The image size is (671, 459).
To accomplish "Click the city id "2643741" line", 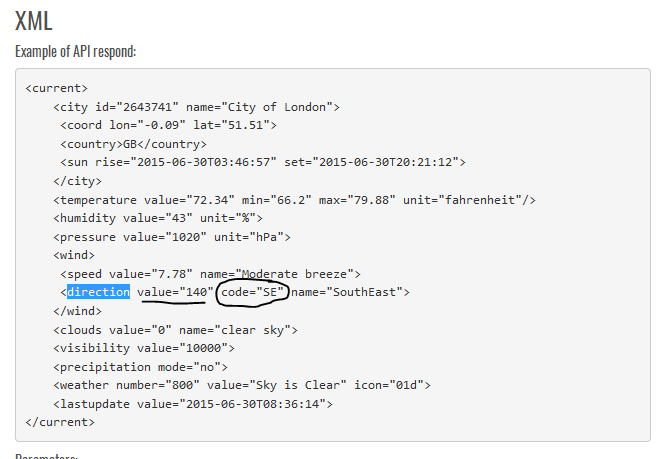I will [199, 107].
